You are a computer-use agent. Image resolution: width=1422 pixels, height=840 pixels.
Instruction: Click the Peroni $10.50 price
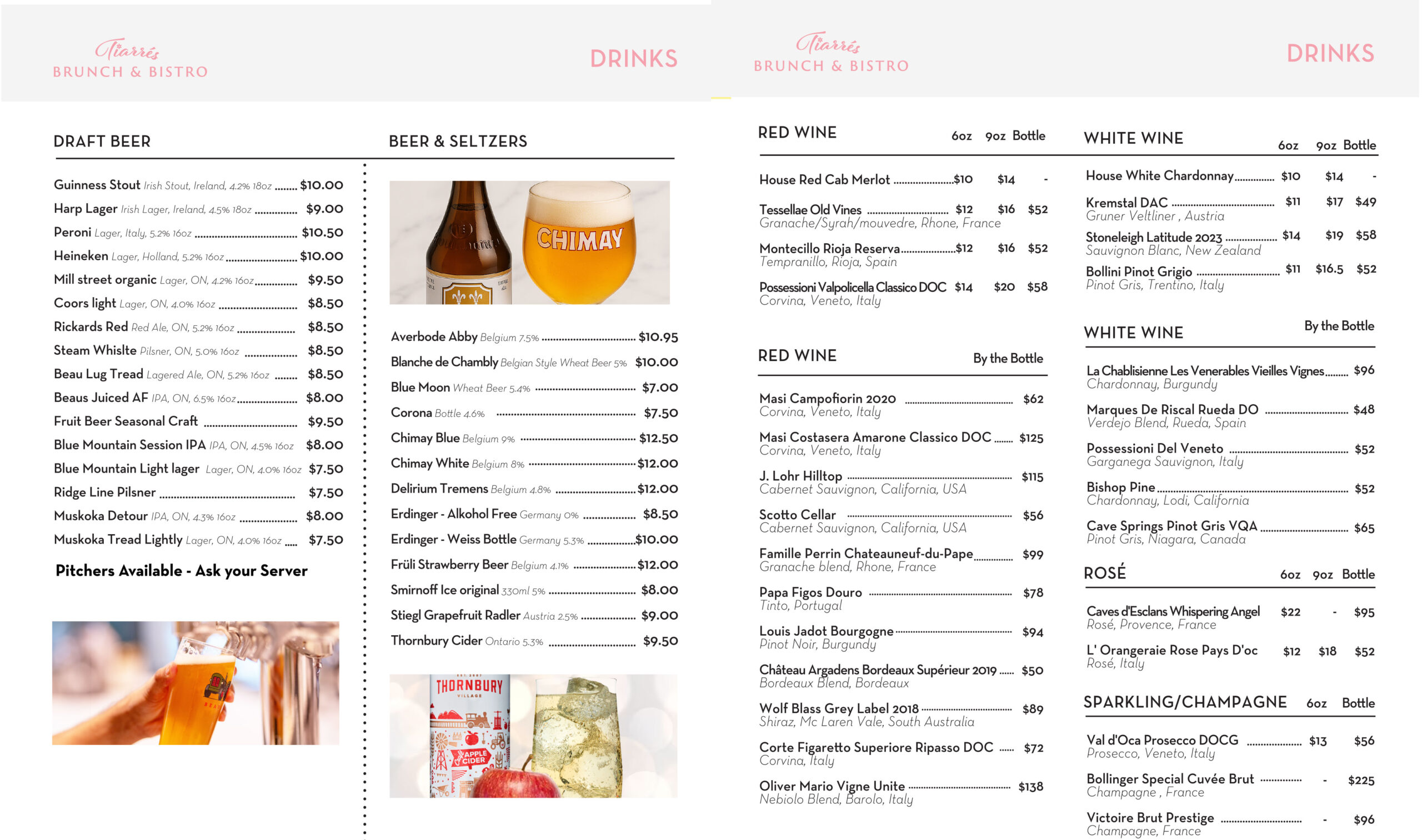(322, 233)
